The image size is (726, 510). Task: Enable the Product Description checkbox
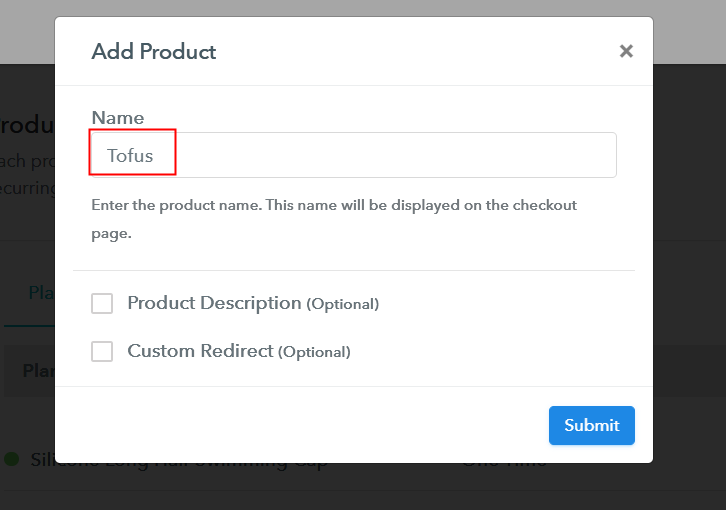(102, 304)
